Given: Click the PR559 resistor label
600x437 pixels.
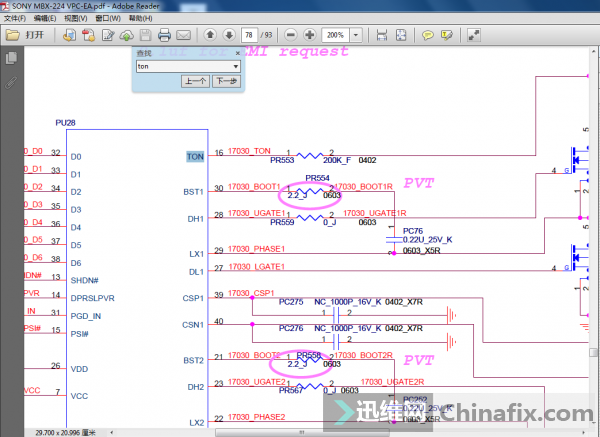Looking at the screenshot, I should 282,222.
